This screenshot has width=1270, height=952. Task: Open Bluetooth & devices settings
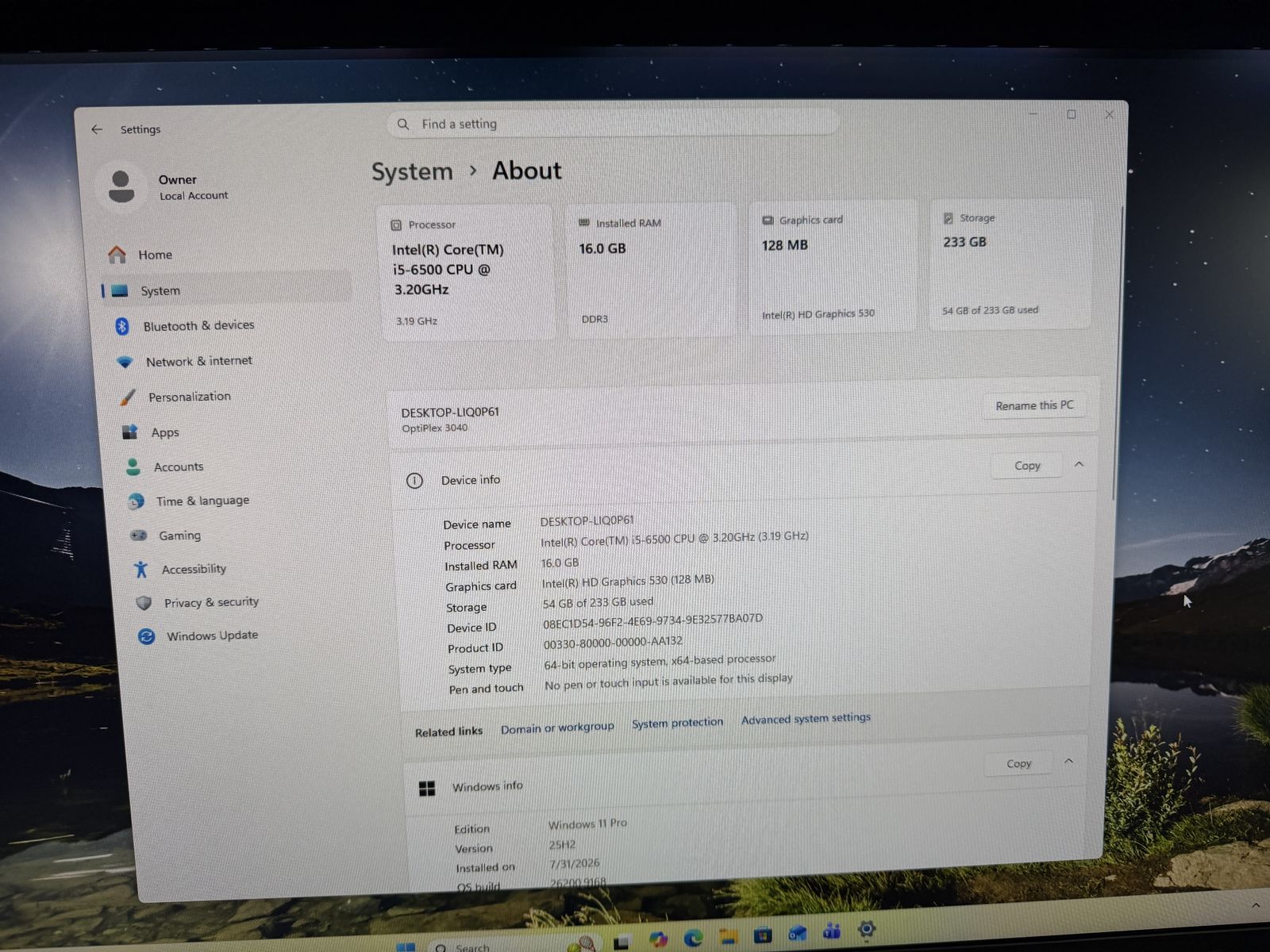(x=230, y=326)
